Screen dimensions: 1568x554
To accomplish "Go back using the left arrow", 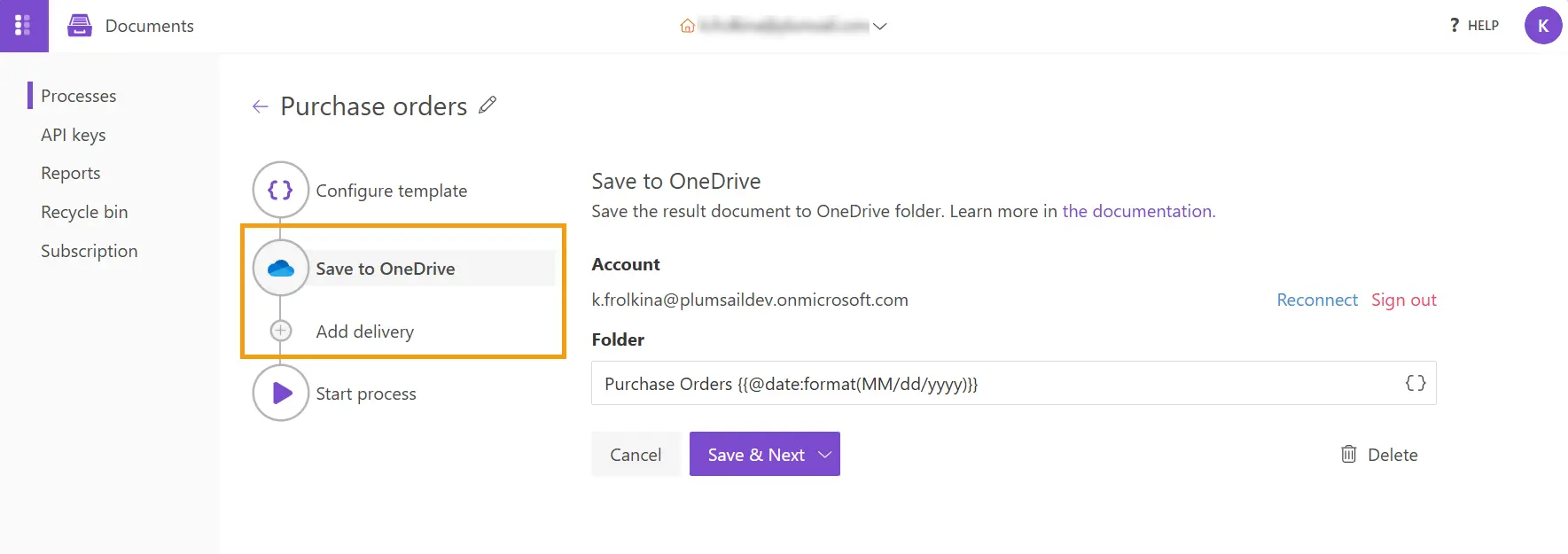I will [260, 107].
